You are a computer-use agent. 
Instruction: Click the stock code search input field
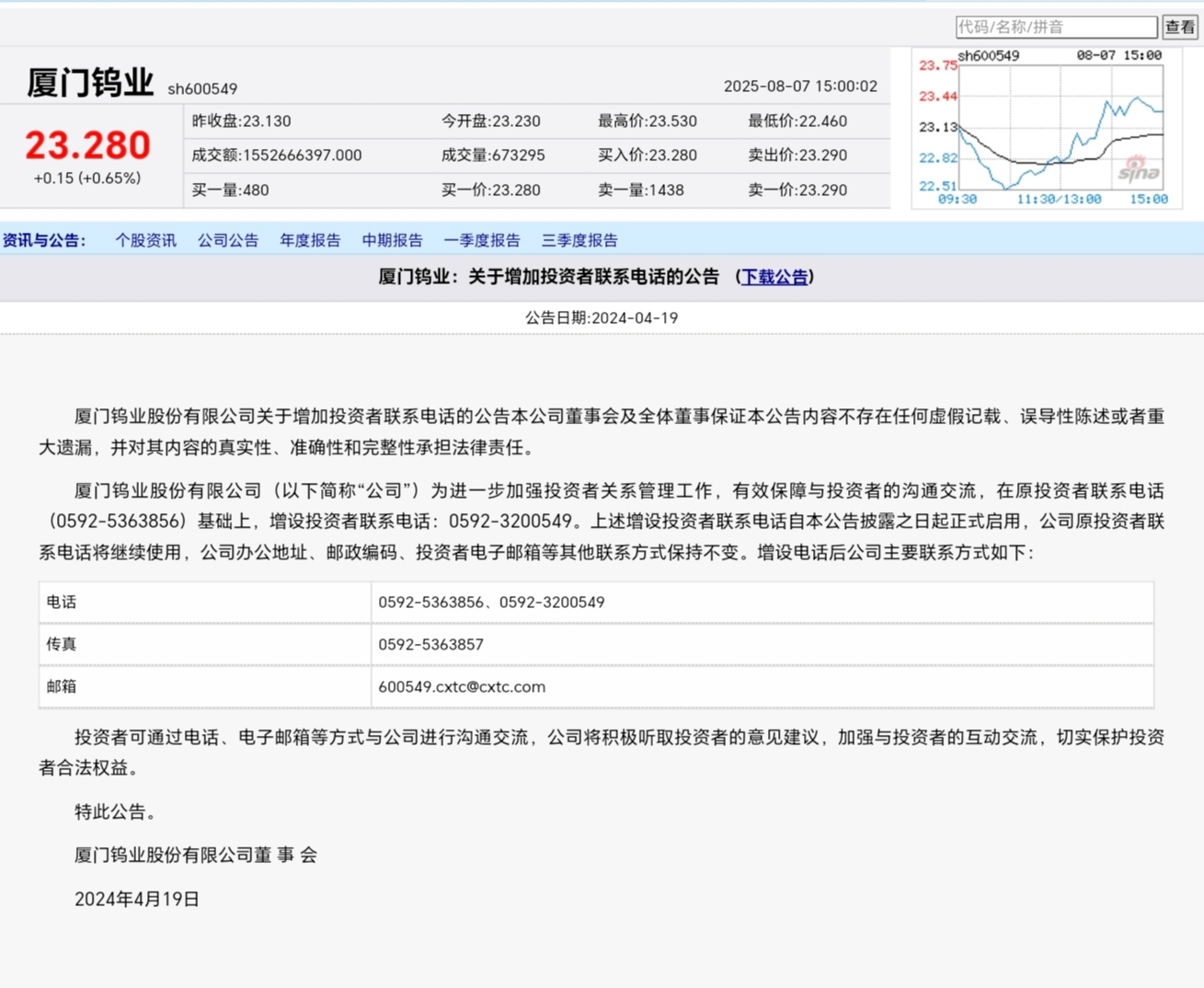coord(1056,27)
